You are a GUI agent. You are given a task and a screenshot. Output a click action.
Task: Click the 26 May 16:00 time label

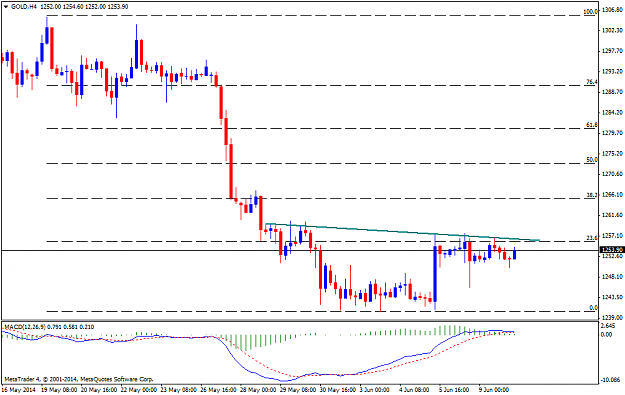(x=218, y=389)
